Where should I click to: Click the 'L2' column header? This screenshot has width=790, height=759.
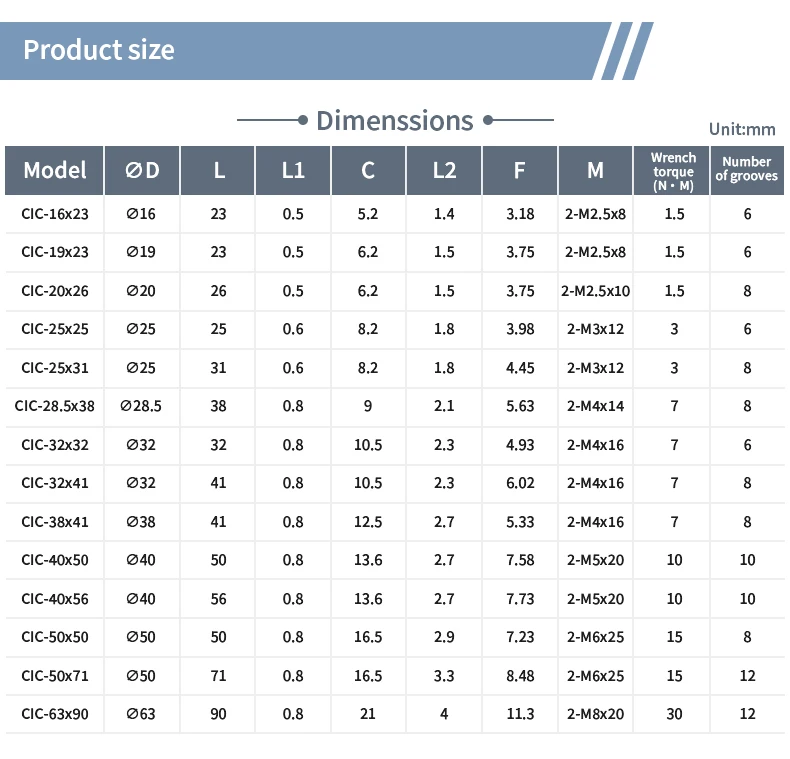[444, 170]
